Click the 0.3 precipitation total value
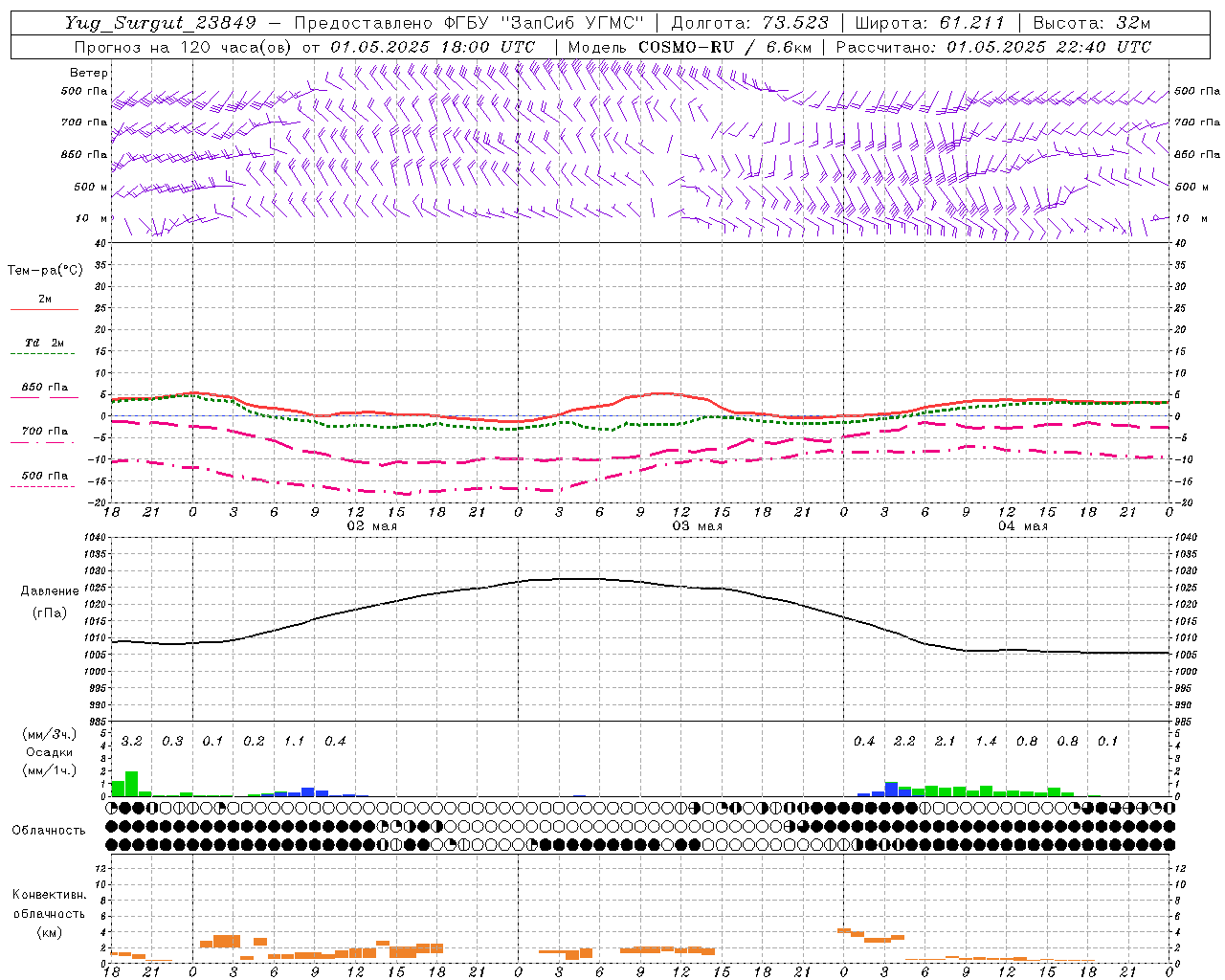Screen dimensions: 1225x980 tap(172, 741)
